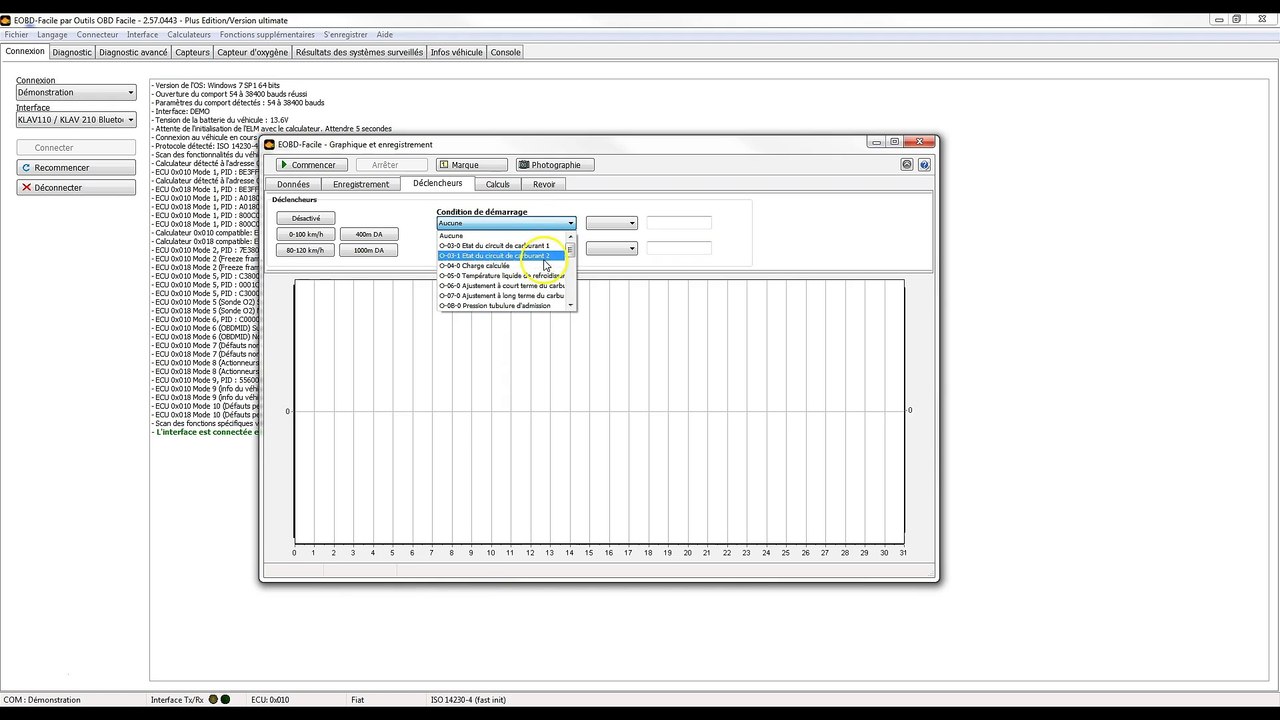The image size is (1280, 720).
Task: Switch to Capteur d'oxygène tab
Action: [x=252, y=52]
